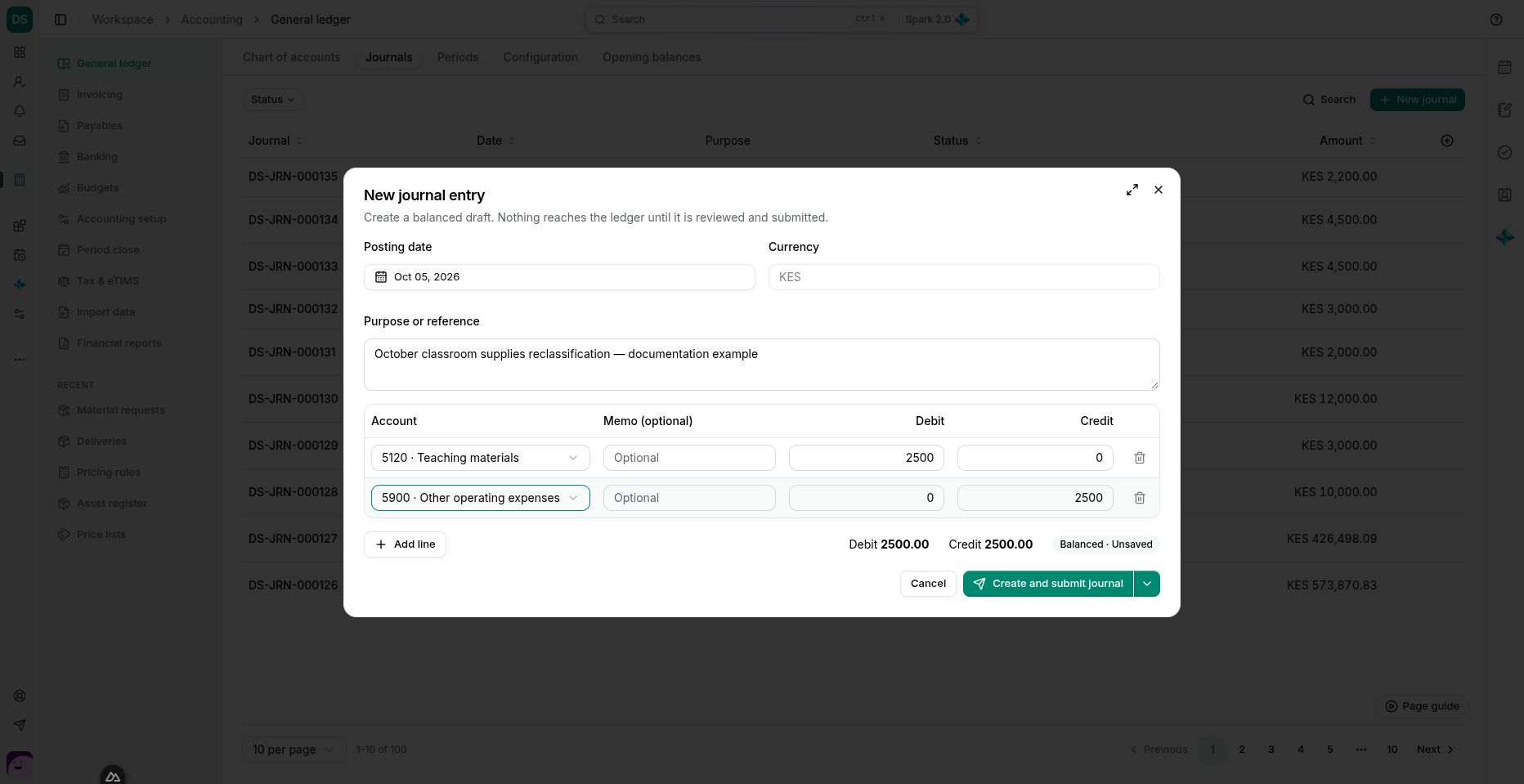The width and height of the screenshot is (1524, 784).
Task: Open the apps grid icon
Action: (20, 52)
